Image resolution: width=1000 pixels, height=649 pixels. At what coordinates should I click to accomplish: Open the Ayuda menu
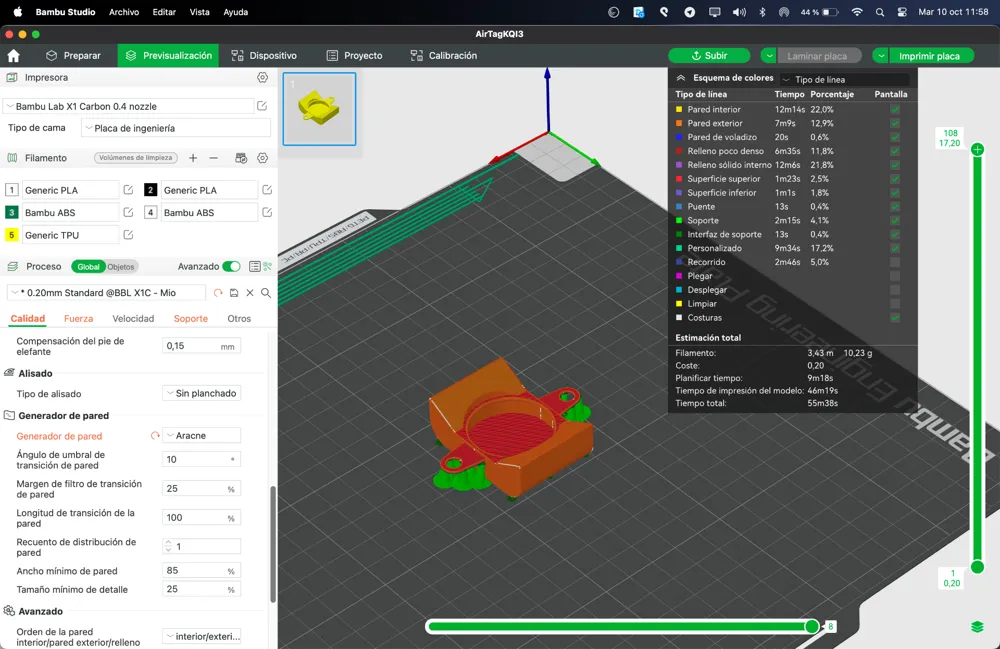pos(235,12)
